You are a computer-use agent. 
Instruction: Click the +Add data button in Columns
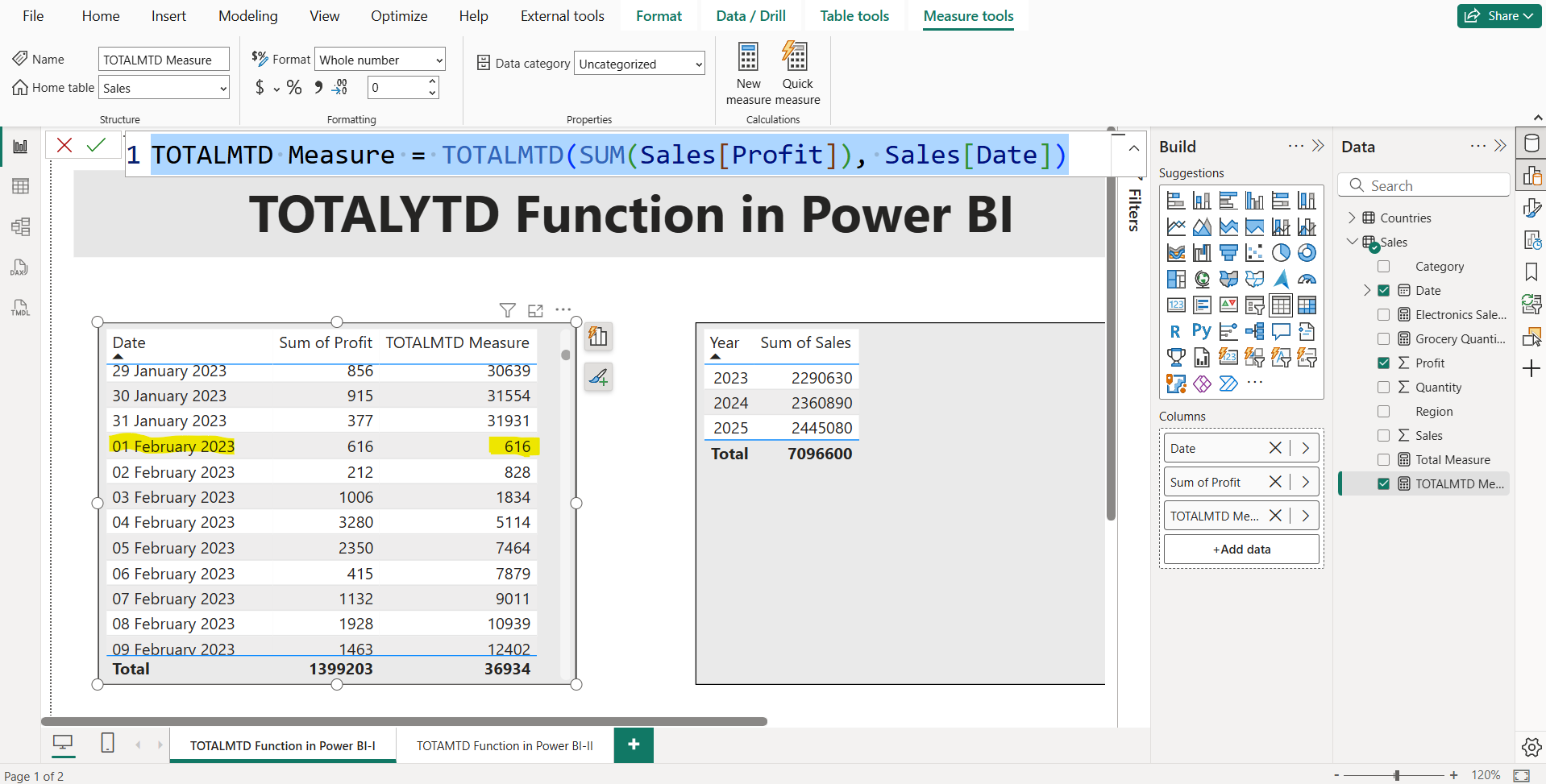(x=1241, y=549)
